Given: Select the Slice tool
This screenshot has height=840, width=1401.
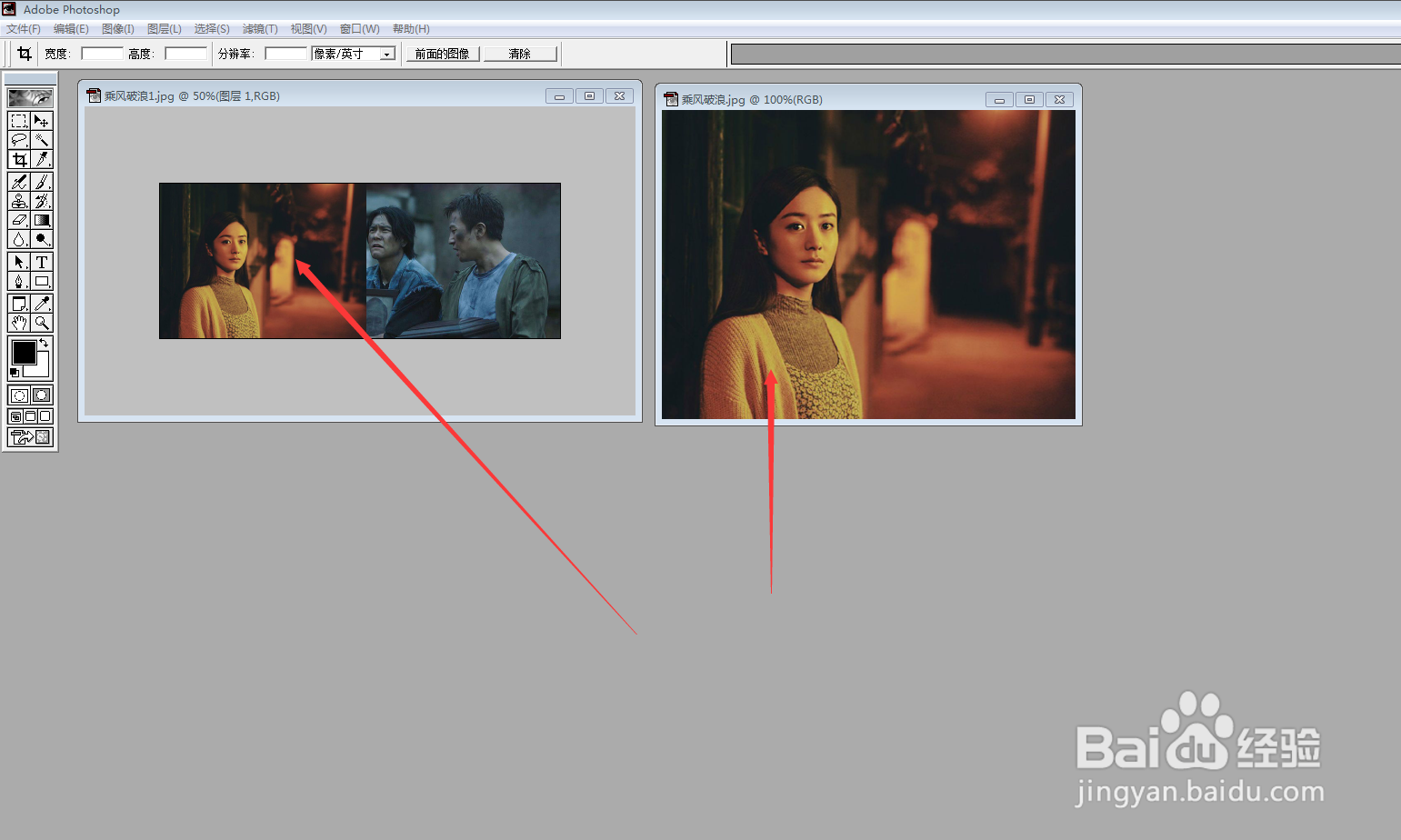Looking at the screenshot, I should pos(42,159).
